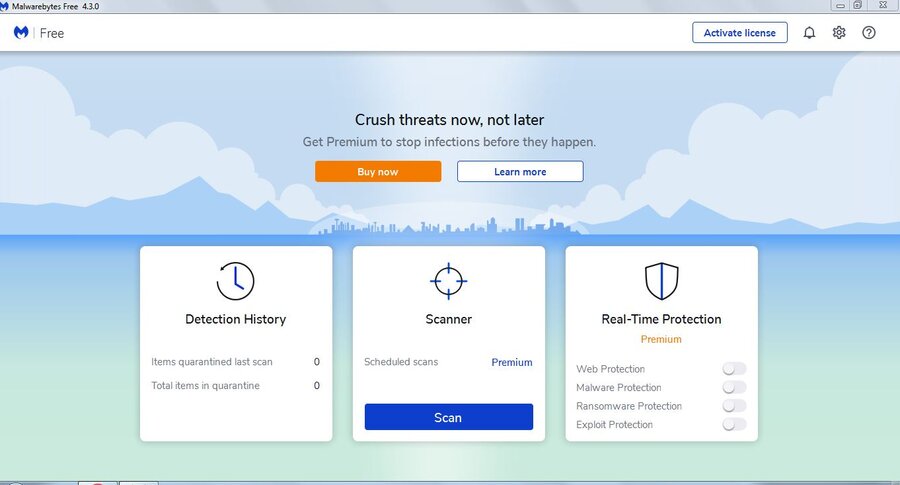The height and width of the screenshot is (485, 900).
Task: Click the 'Crush threats now, not later' heading
Action: (x=449, y=120)
